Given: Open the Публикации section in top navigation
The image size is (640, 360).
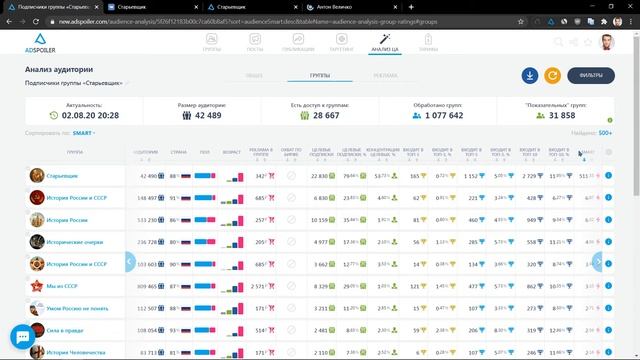Looking at the screenshot, I should pyautogui.click(x=298, y=42).
